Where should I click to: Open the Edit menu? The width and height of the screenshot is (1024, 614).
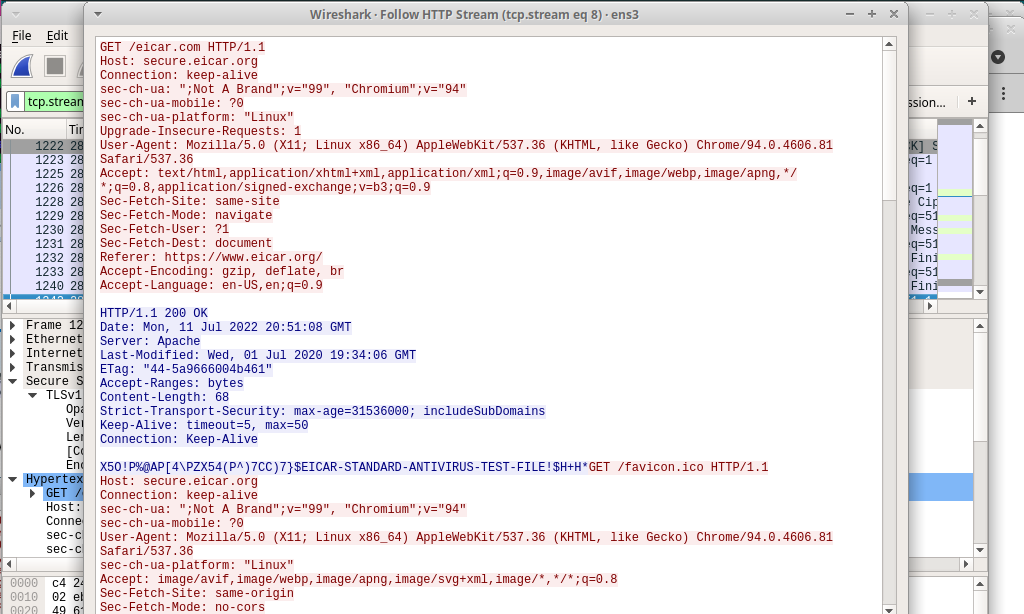(x=57, y=35)
